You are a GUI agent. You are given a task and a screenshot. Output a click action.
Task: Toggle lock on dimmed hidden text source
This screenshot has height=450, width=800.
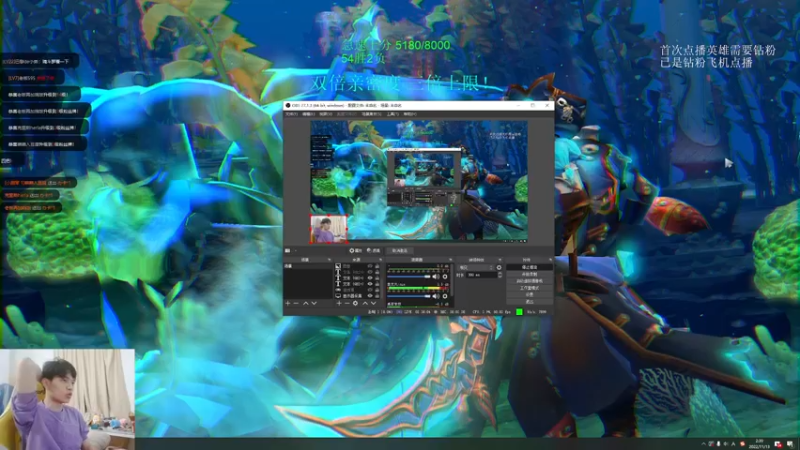click(x=378, y=272)
